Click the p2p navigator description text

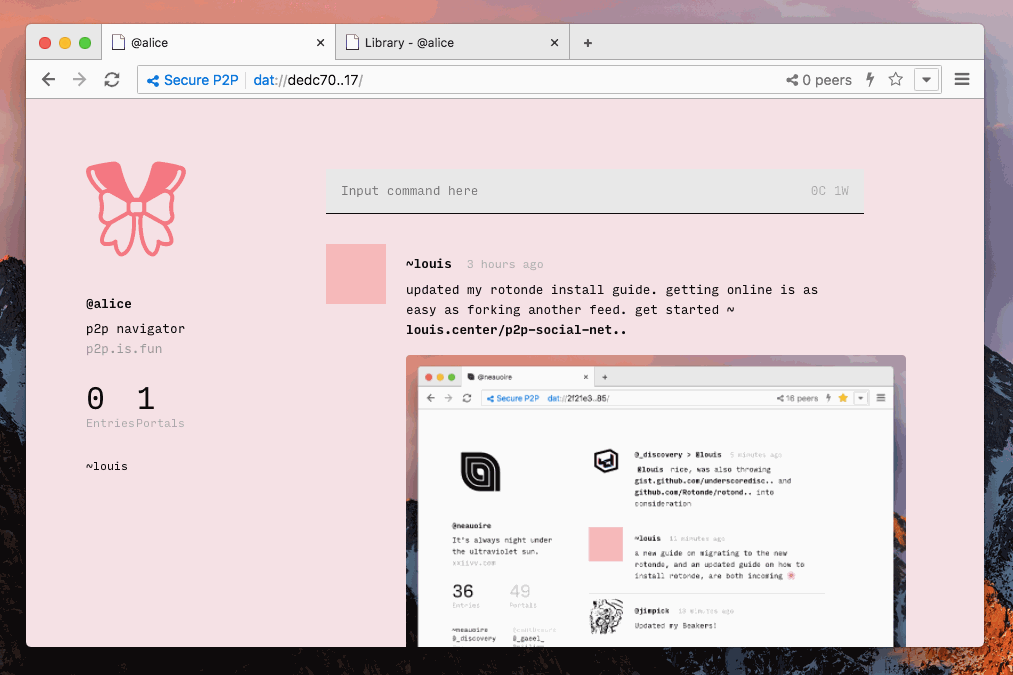(x=135, y=329)
